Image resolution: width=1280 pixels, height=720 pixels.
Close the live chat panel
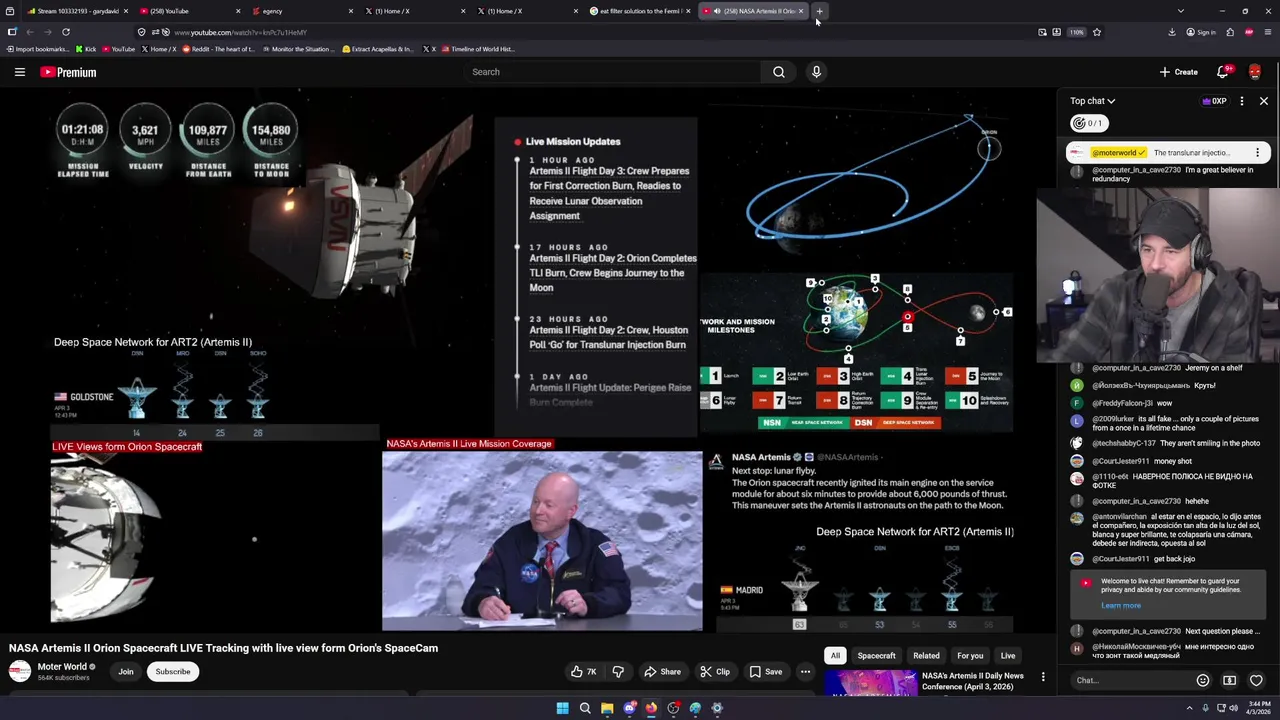click(x=1263, y=101)
